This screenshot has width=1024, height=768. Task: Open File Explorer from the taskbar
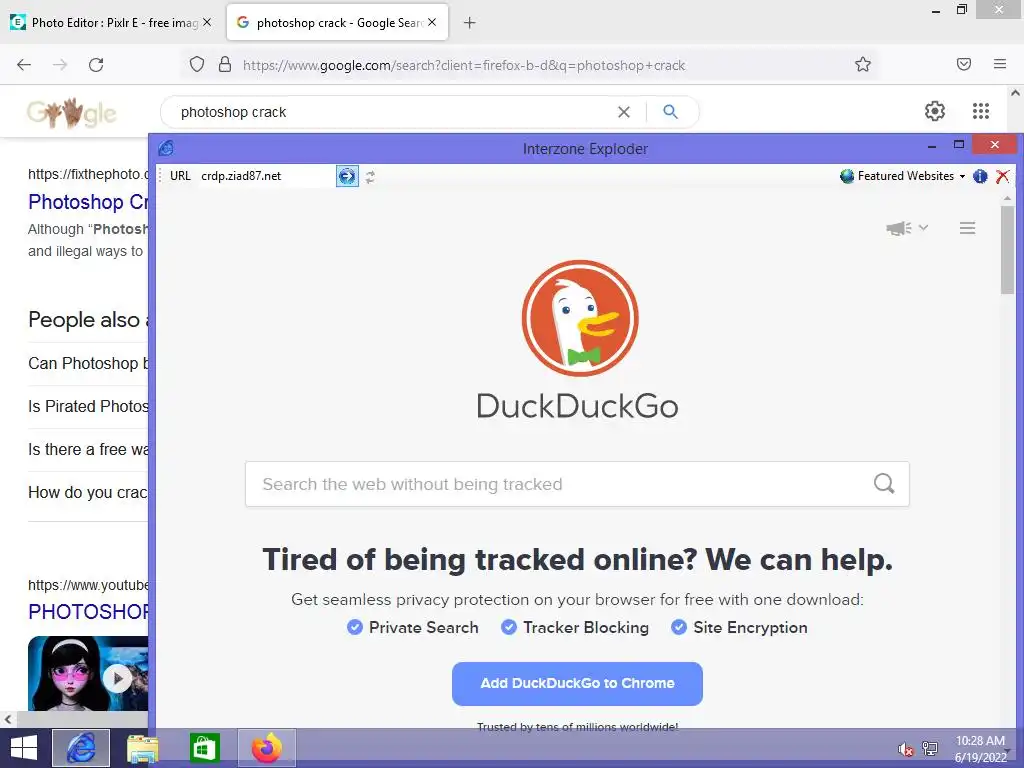(142, 748)
